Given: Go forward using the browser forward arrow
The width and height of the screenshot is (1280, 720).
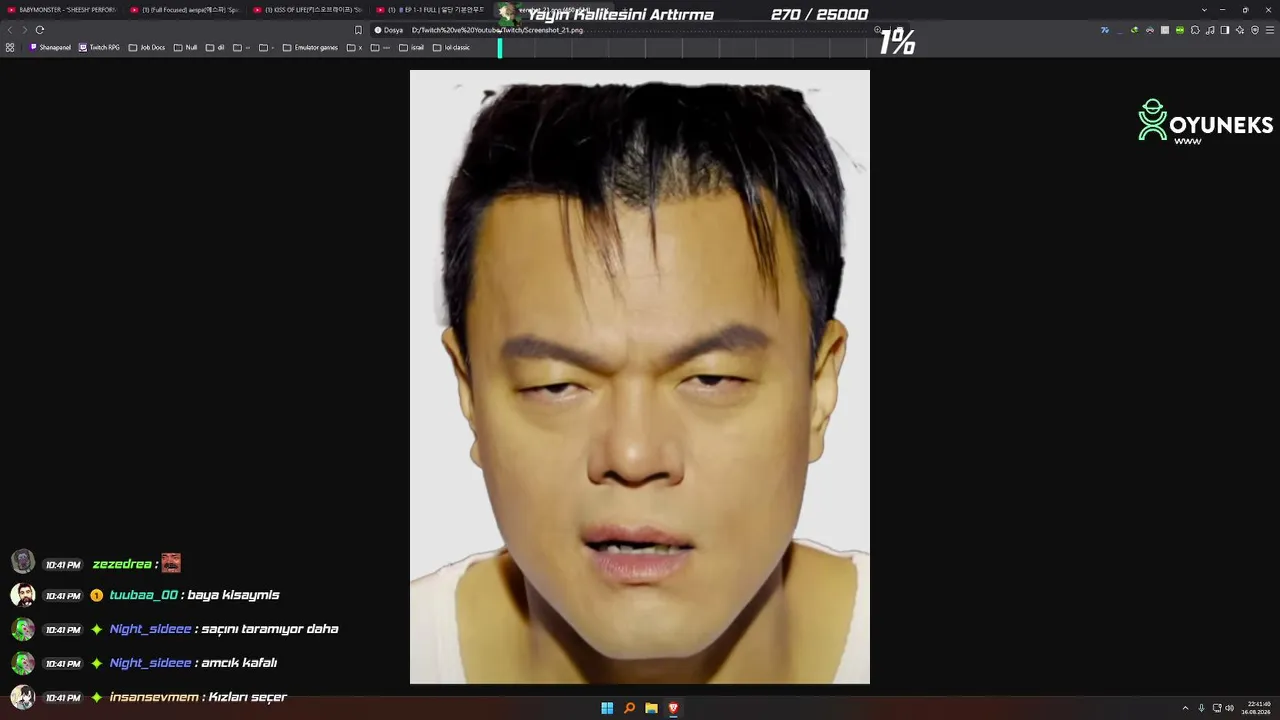Looking at the screenshot, I should (25, 30).
